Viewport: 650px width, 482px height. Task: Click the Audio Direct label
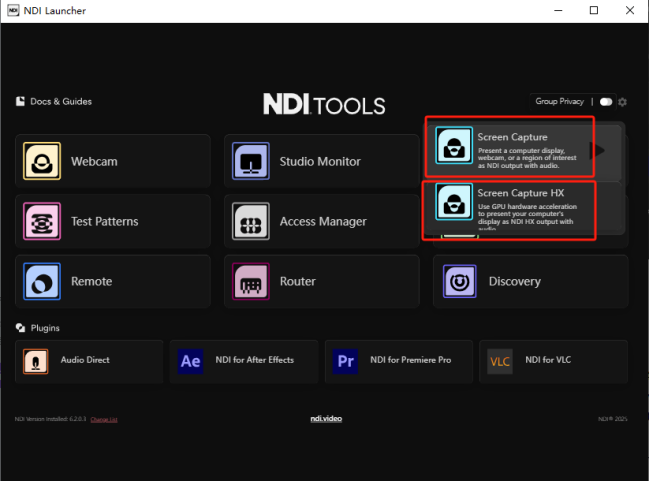[85, 360]
